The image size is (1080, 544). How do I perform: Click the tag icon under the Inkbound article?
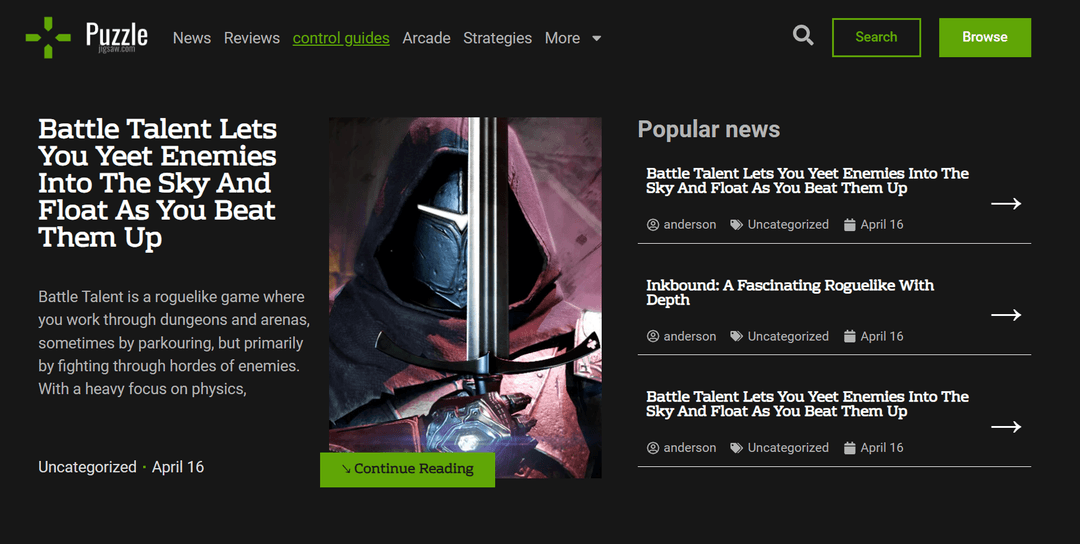pos(736,336)
